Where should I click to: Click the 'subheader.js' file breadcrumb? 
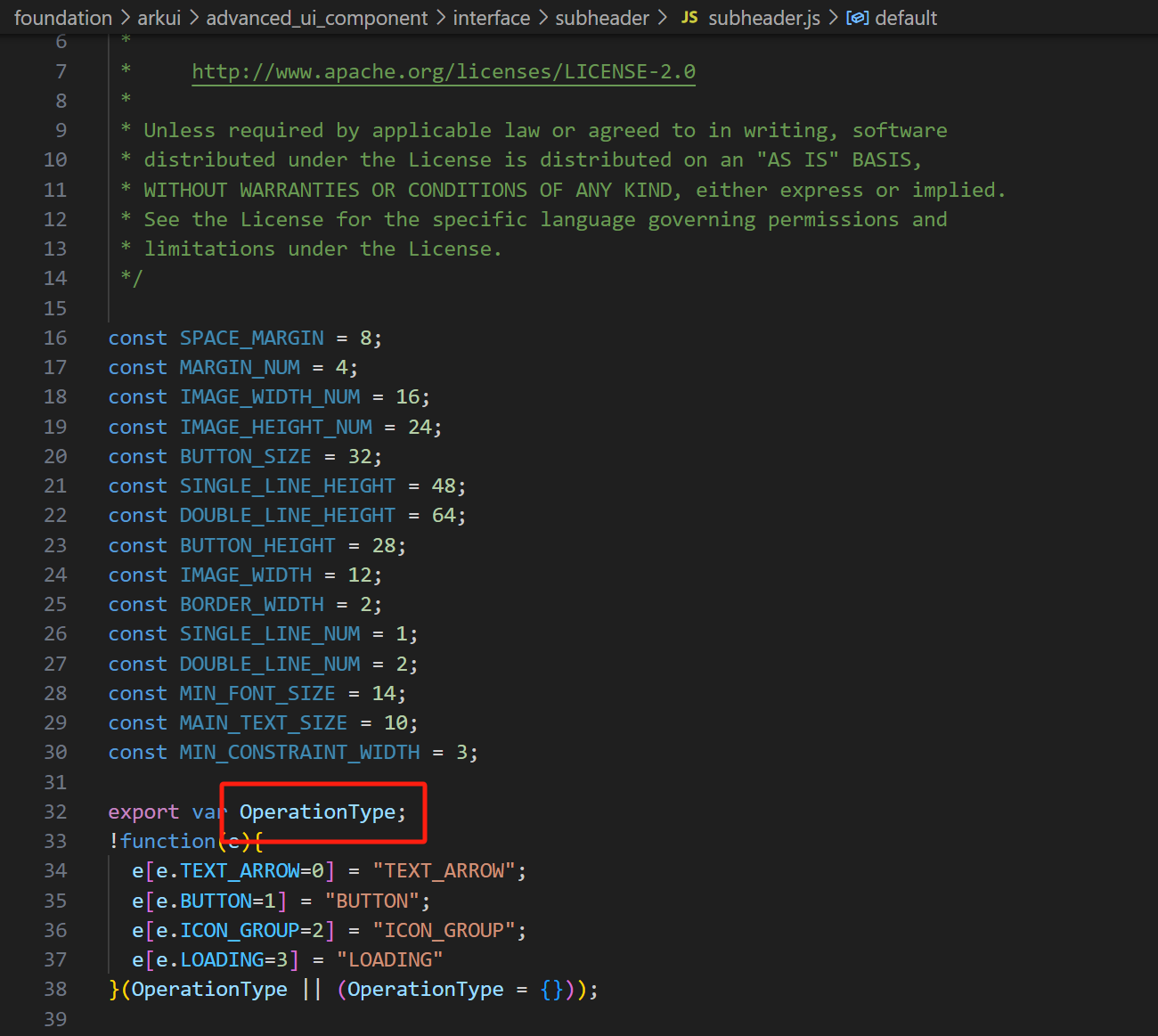(764, 18)
